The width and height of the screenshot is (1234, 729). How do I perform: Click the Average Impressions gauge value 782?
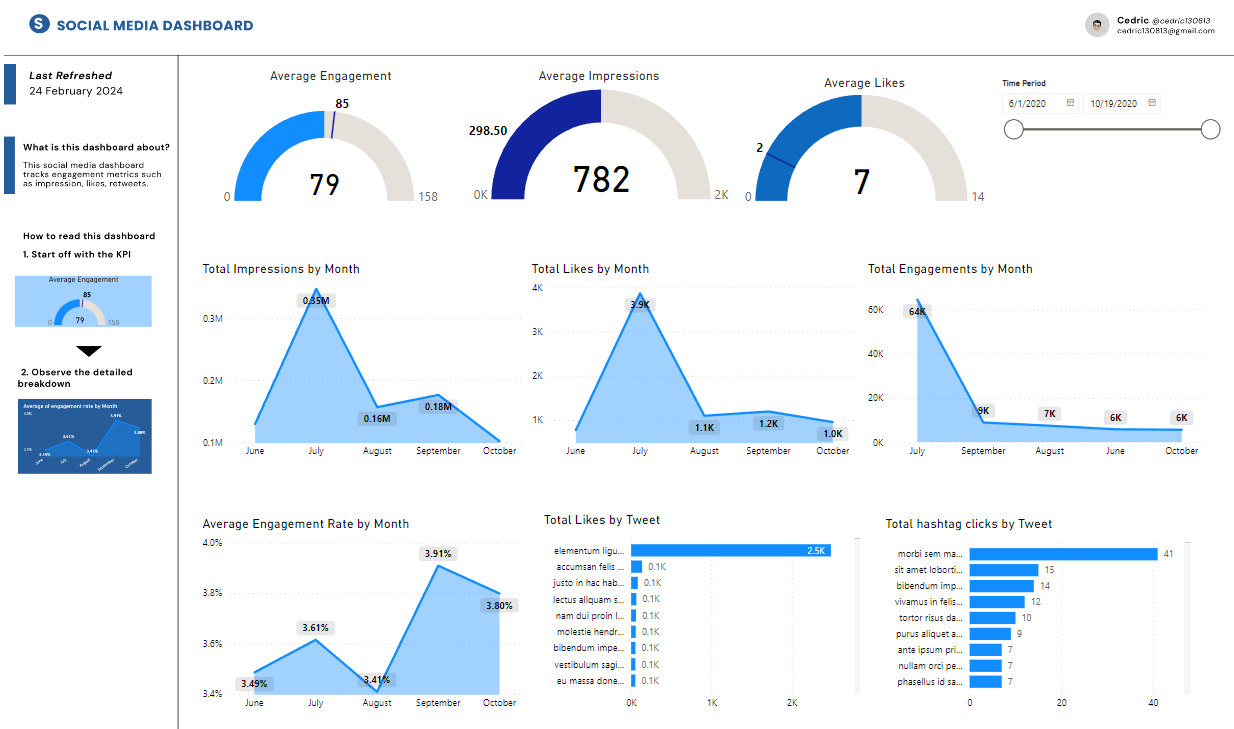[601, 179]
